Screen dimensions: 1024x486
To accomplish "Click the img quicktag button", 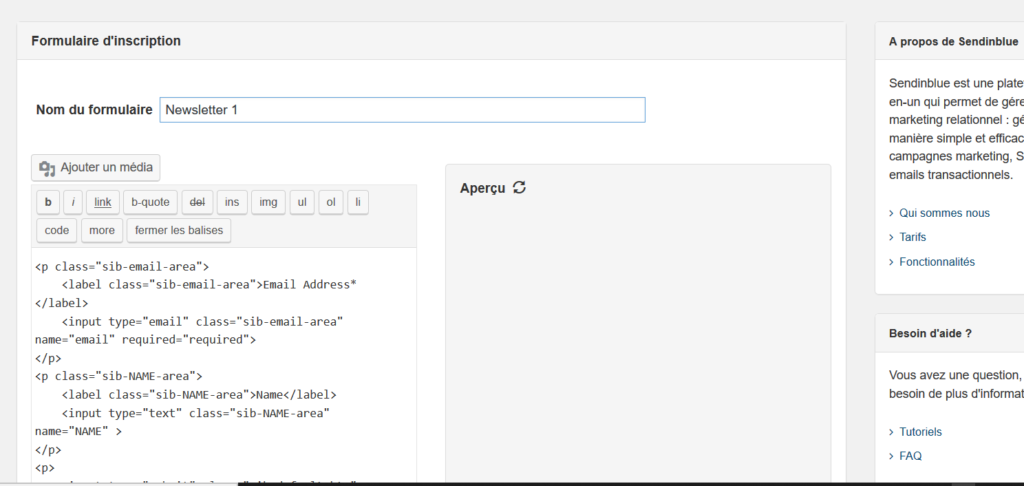I will 268,202.
